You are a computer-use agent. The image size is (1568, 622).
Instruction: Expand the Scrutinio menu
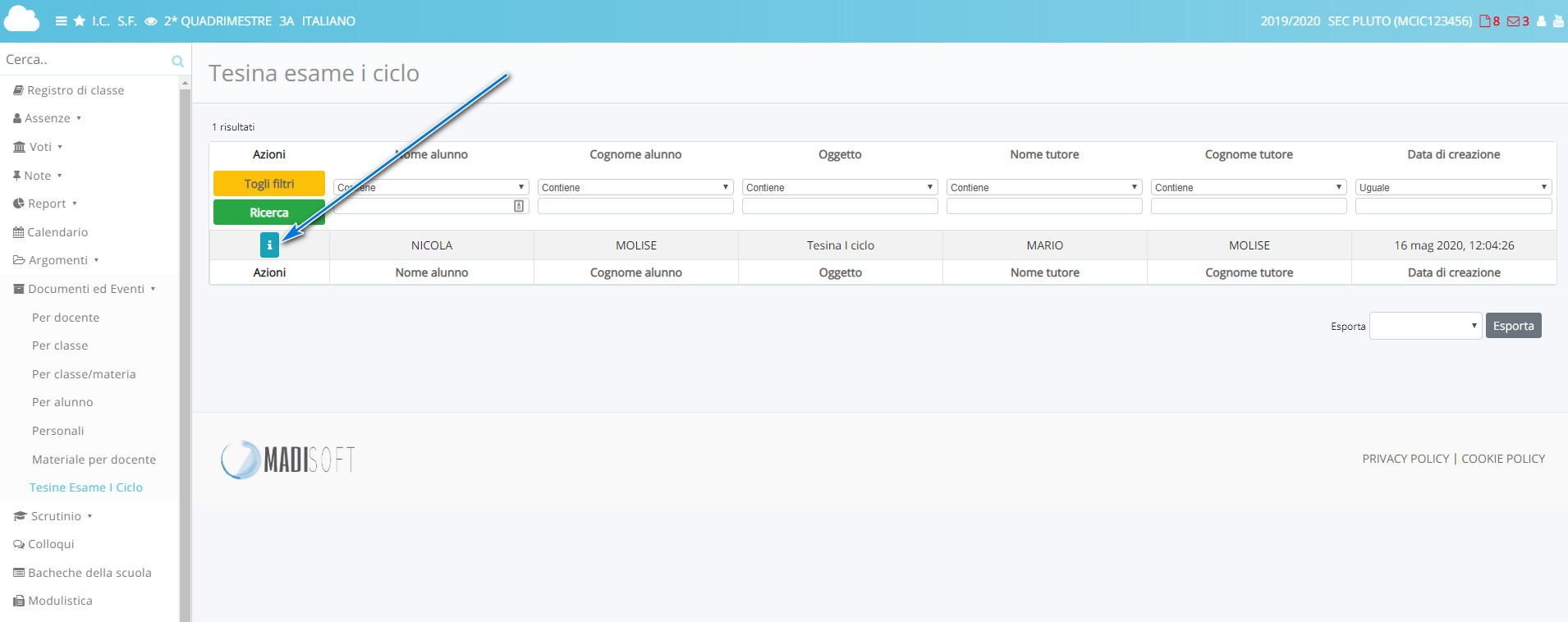(53, 516)
